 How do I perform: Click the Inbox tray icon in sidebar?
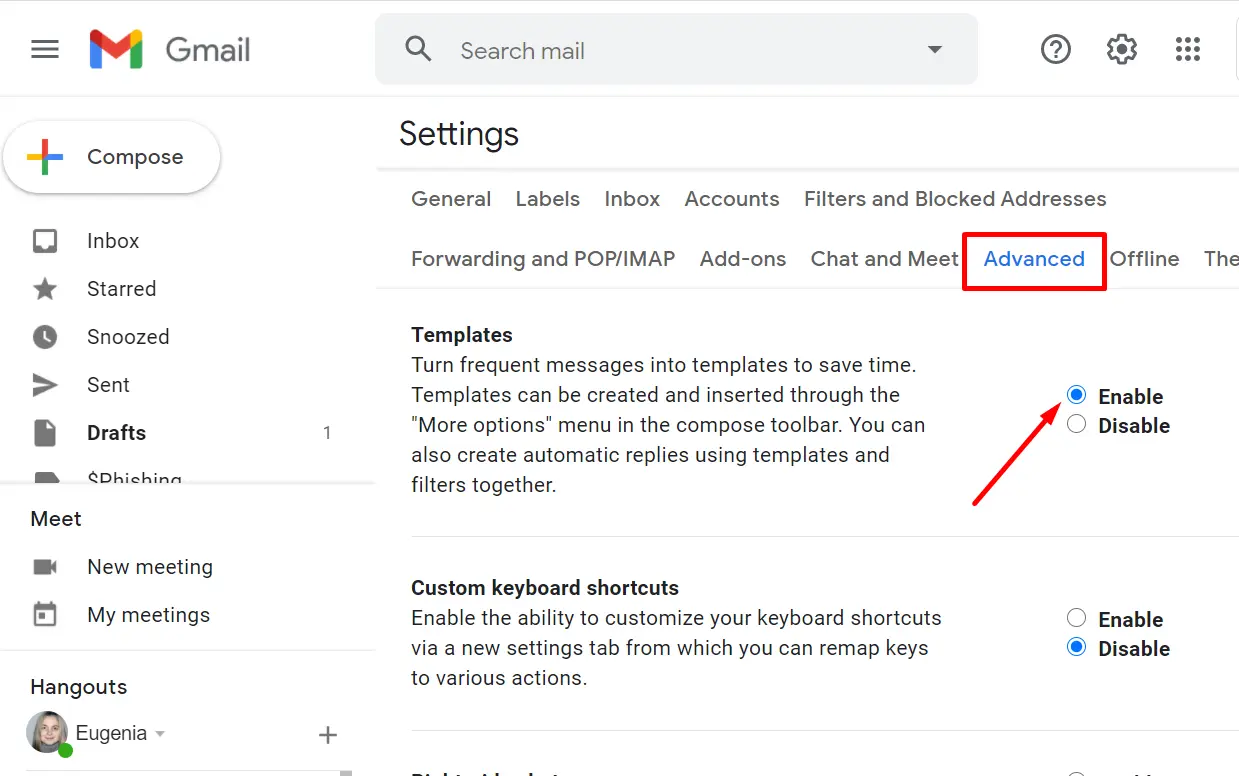tap(45, 241)
